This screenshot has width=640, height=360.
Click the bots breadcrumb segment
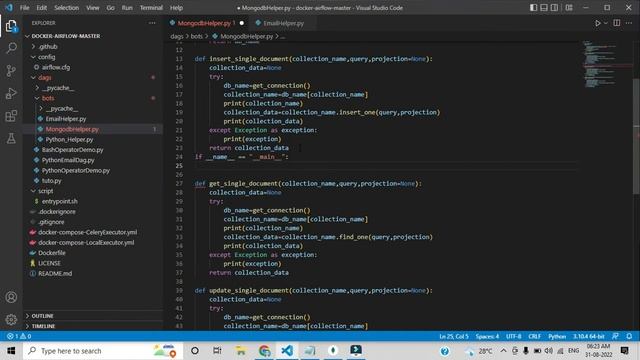click(x=196, y=36)
